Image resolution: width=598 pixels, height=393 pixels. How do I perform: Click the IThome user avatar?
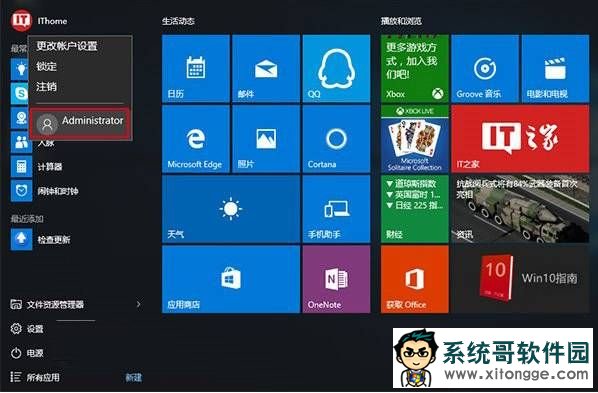(21, 20)
